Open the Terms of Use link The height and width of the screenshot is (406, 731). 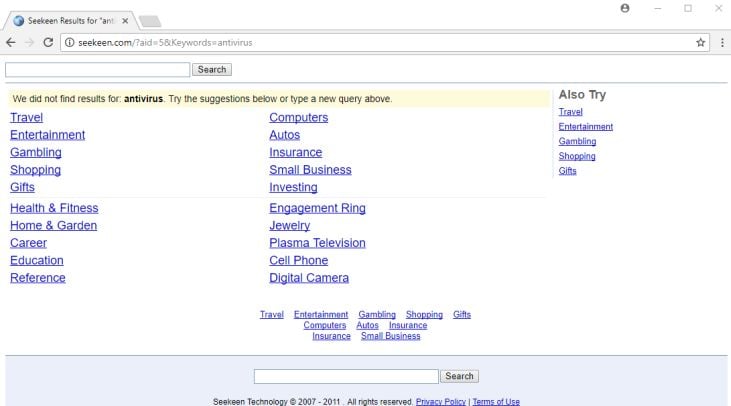tap(496, 402)
